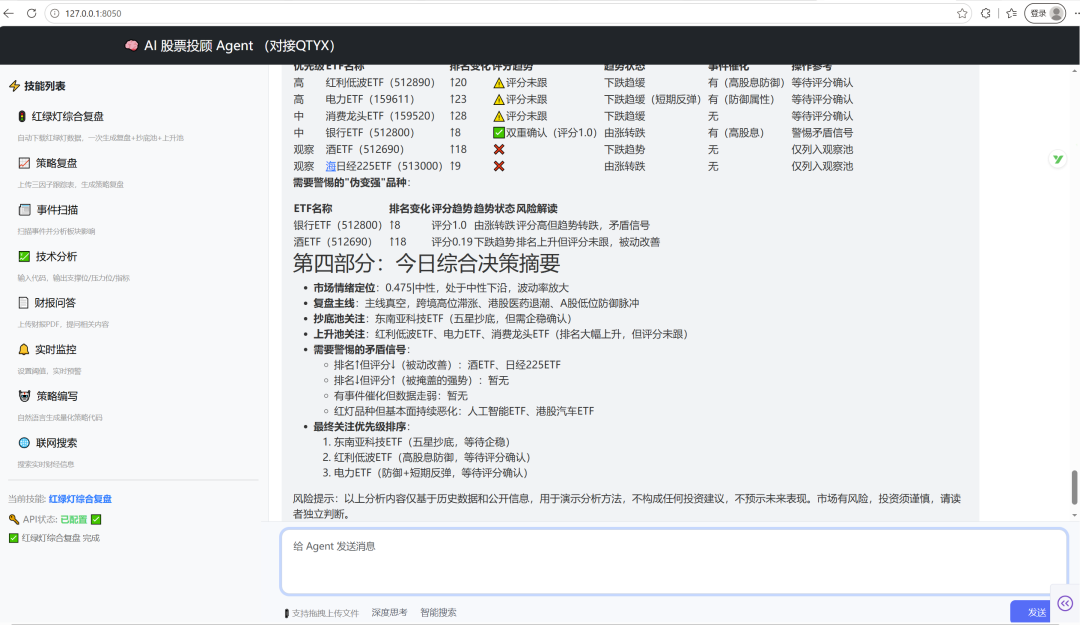Click the warning icon in 消费龙头ETF row

[499, 116]
